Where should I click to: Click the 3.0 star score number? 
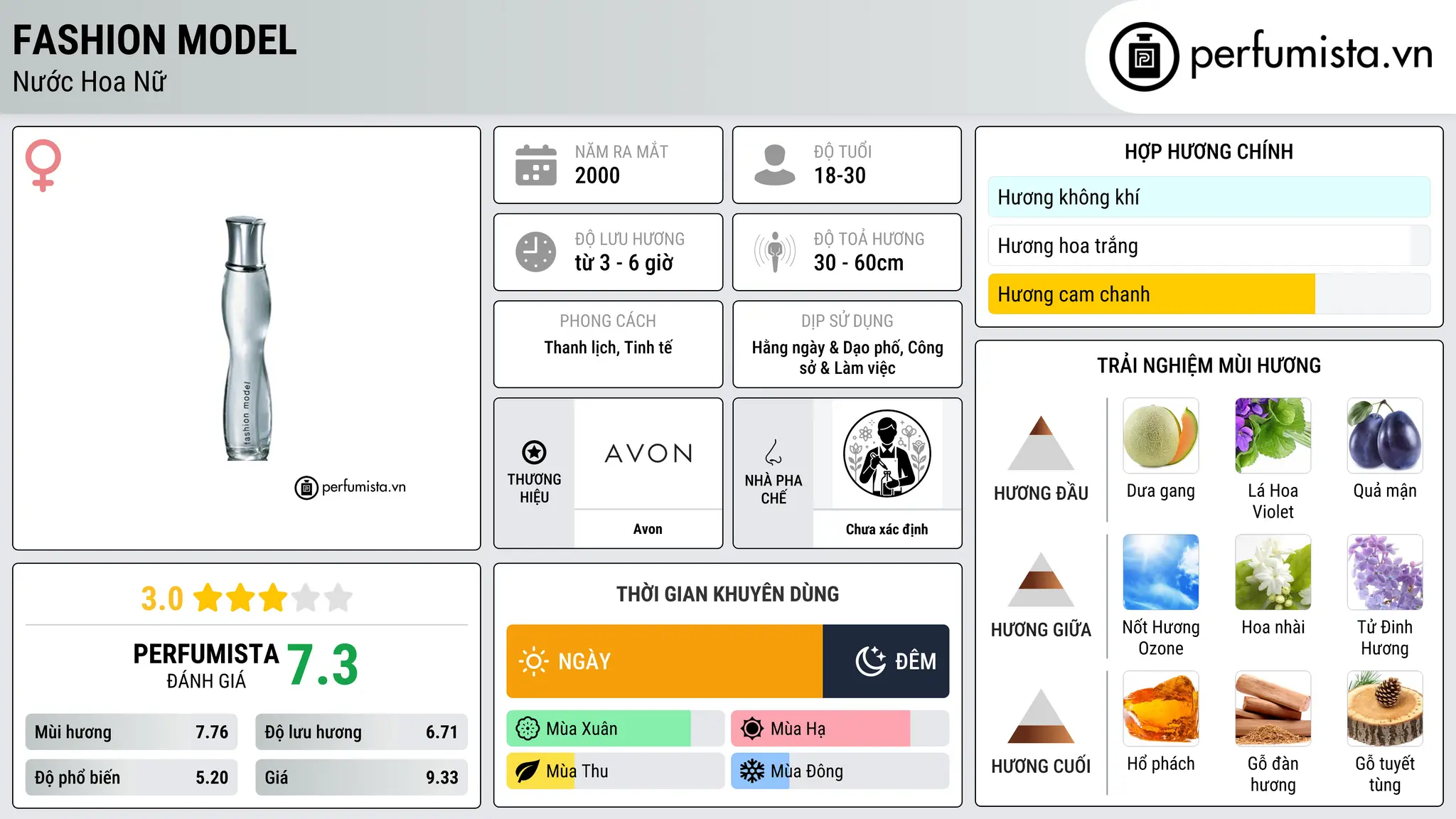(162, 599)
